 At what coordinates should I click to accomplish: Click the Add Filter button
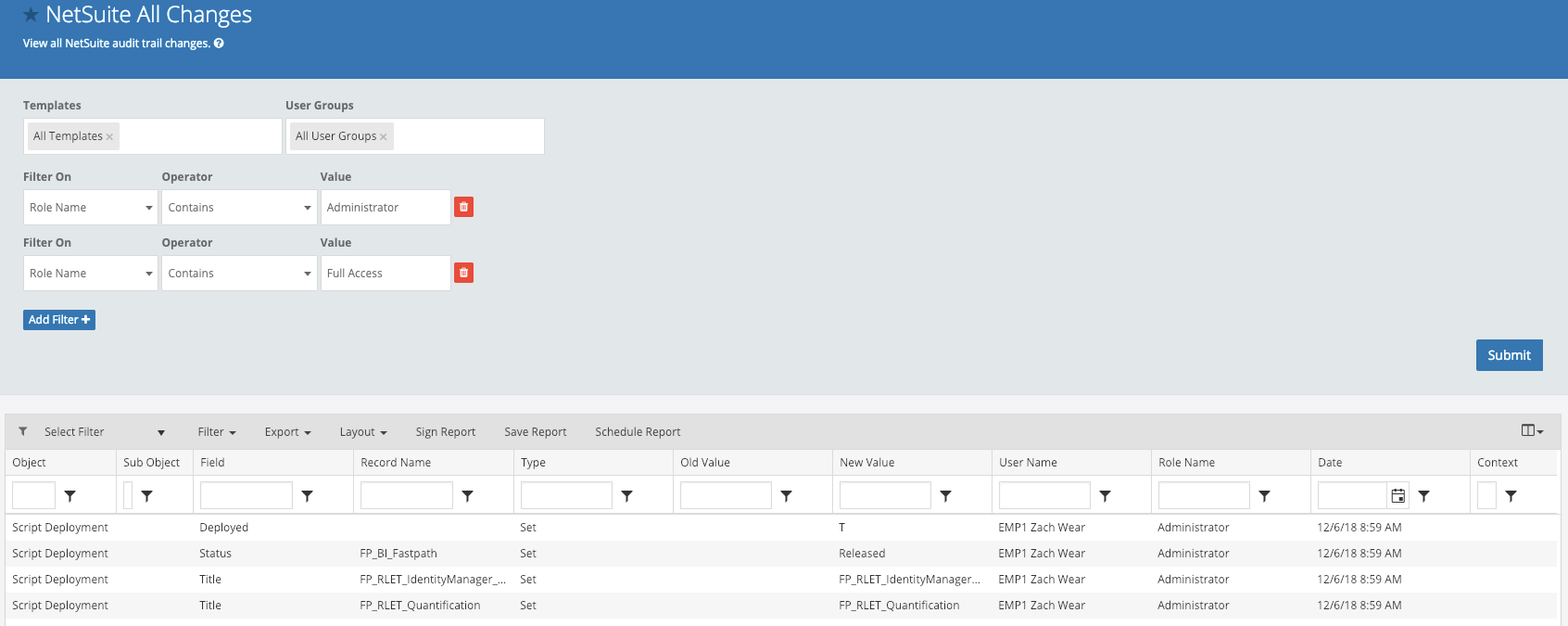pyautogui.click(x=59, y=320)
